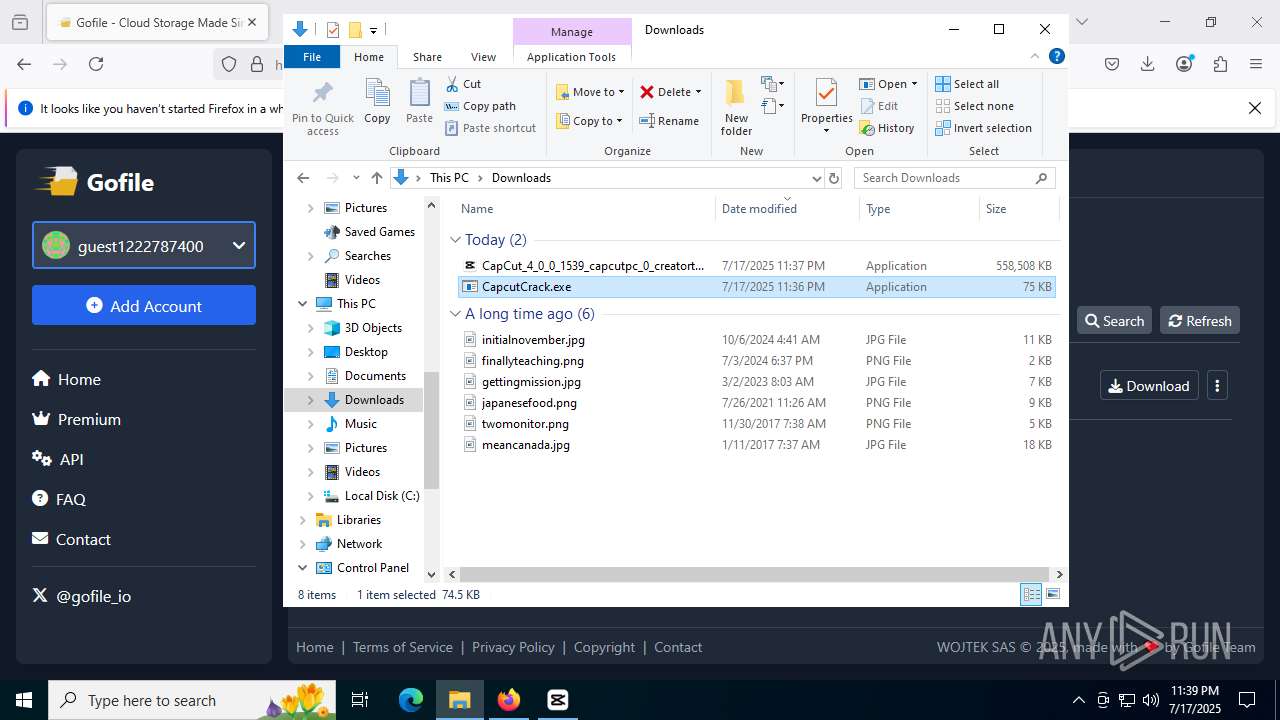1280x720 pixels.
Task: Click the Search Downloads box
Action: (x=955, y=178)
